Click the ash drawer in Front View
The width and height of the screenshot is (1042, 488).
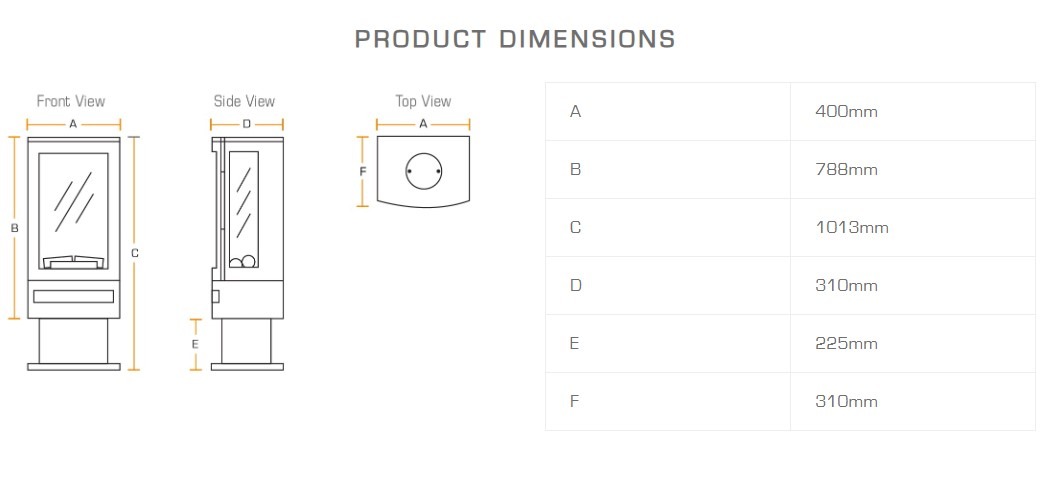tap(73, 295)
